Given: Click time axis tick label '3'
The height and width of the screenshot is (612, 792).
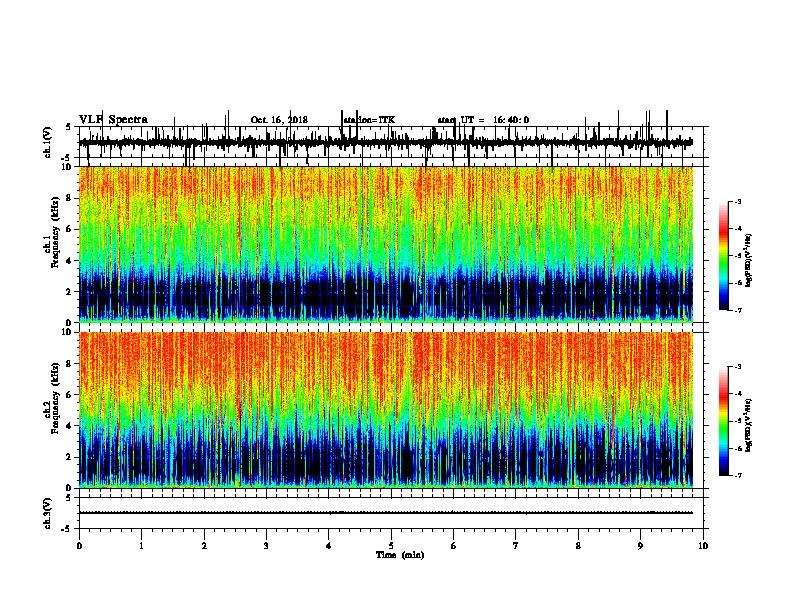Looking at the screenshot, I should point(266,546).
